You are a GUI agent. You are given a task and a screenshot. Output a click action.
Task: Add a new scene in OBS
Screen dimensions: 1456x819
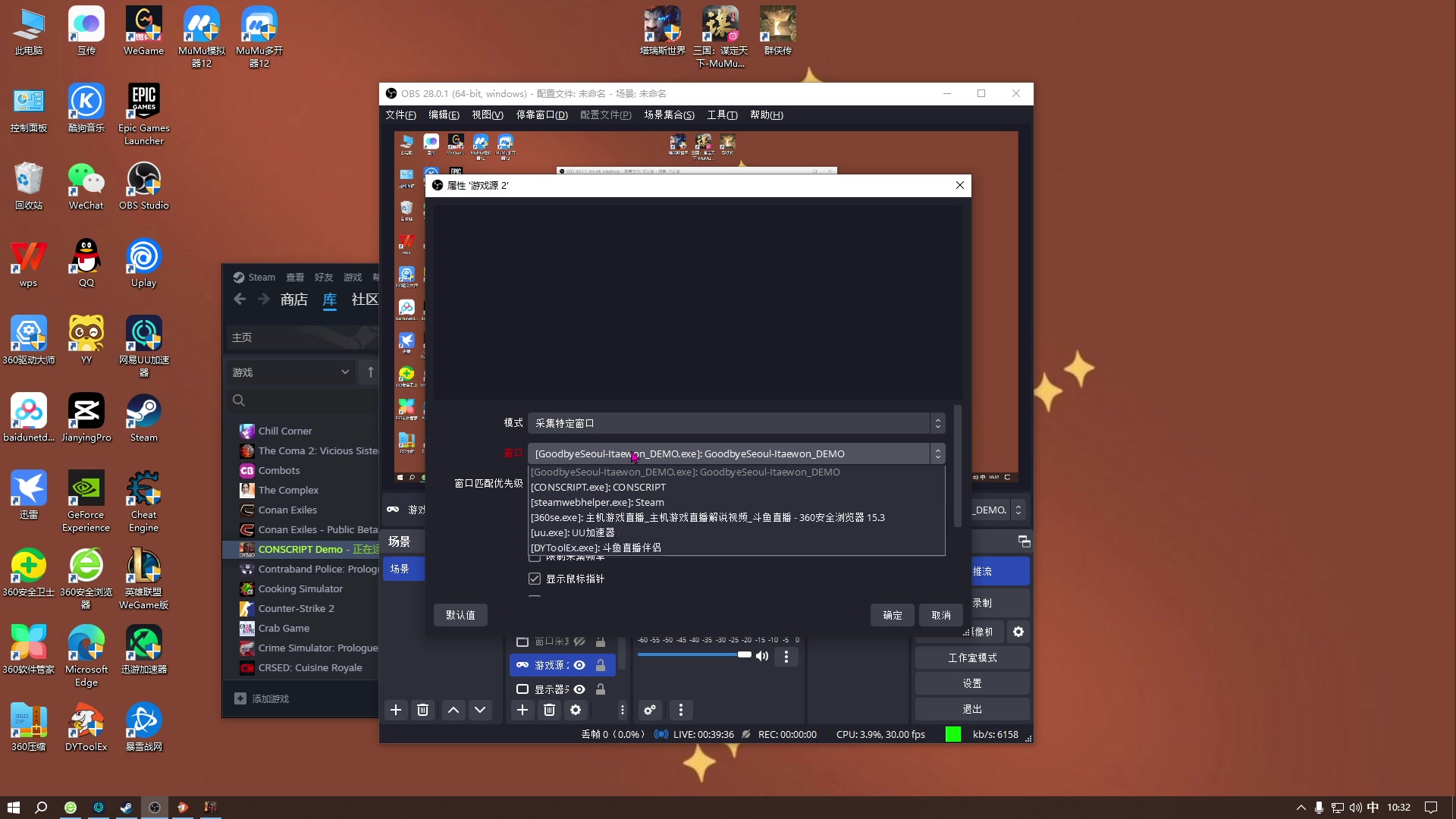396,710
